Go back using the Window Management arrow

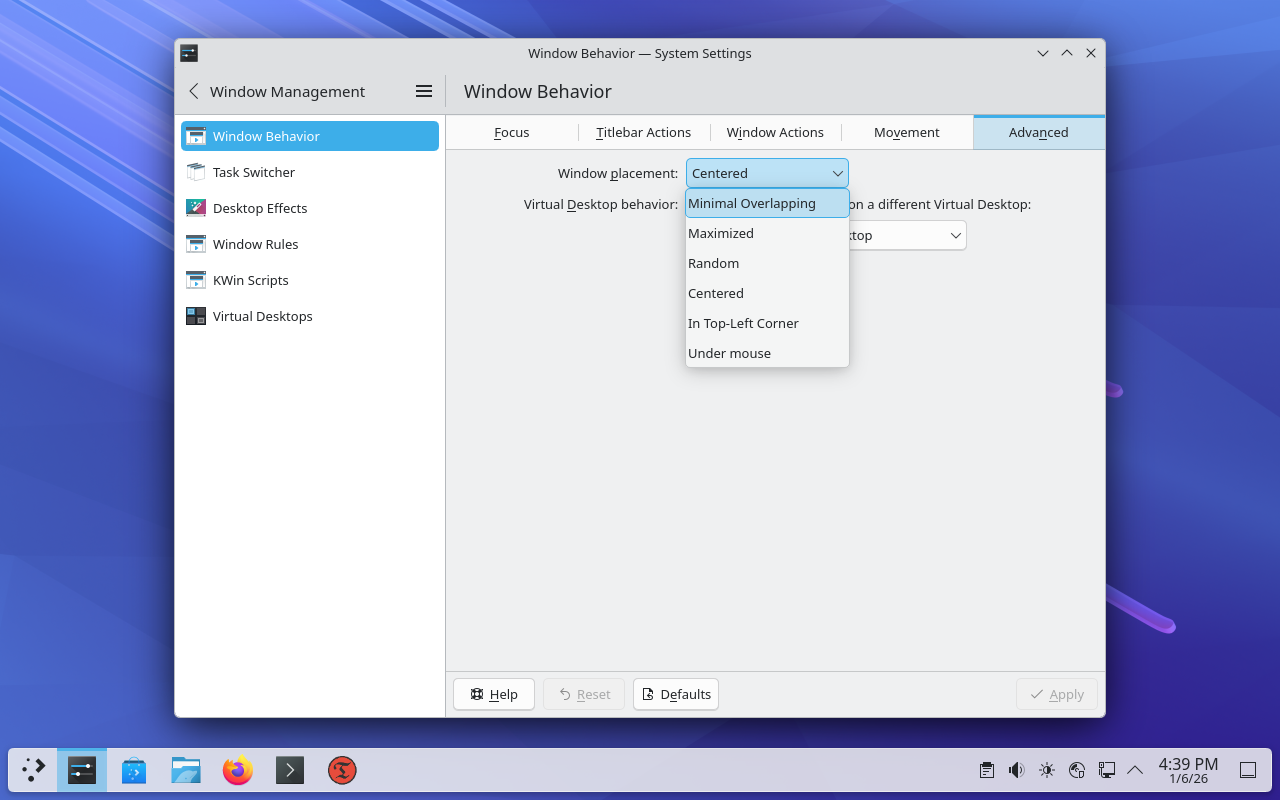(x=194, y=91)
